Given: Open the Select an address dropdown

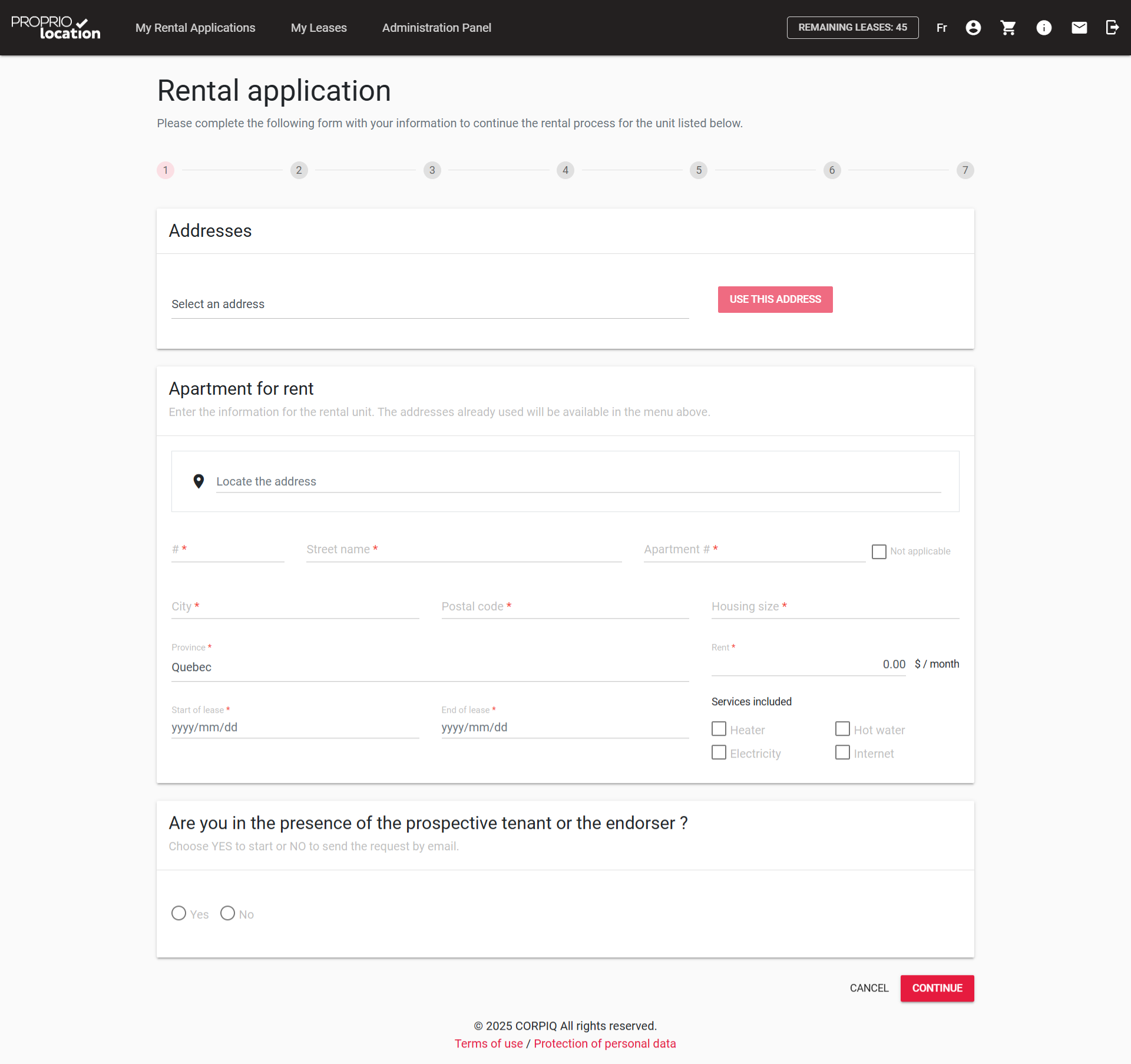Looking at the screenshot, I should click(x=430, y=305).
